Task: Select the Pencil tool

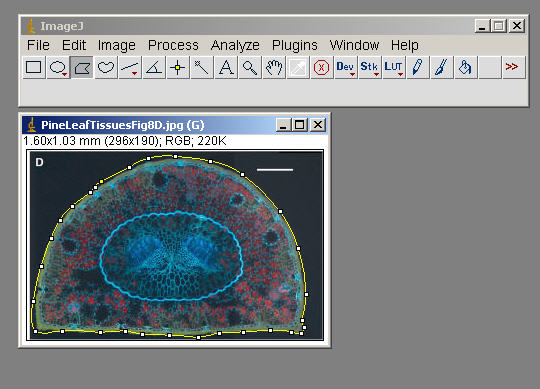Action: pyautogui.click(x=418, y=67)
